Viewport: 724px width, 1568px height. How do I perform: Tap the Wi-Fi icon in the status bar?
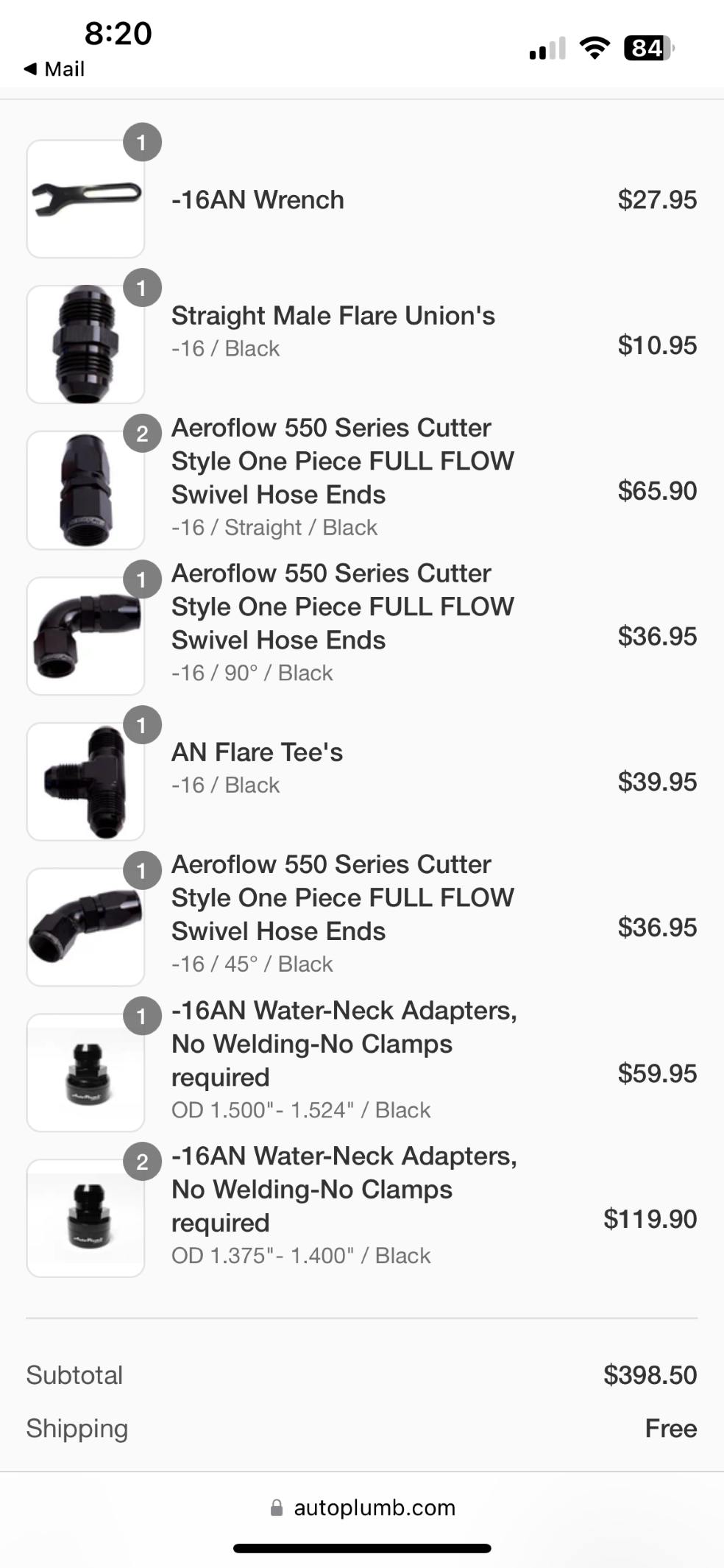tap(595, 49)
